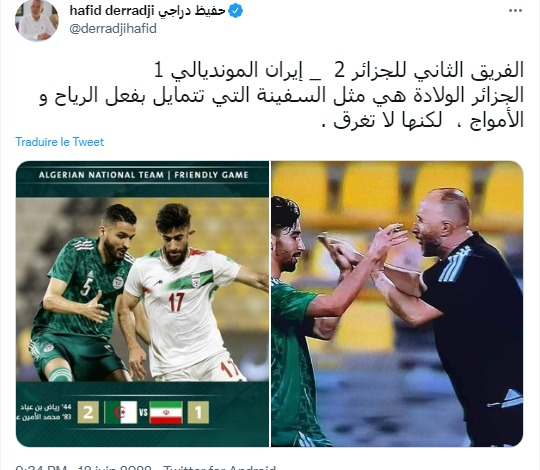Open the left match score image
540x470 pixels.
pos(142,304)
